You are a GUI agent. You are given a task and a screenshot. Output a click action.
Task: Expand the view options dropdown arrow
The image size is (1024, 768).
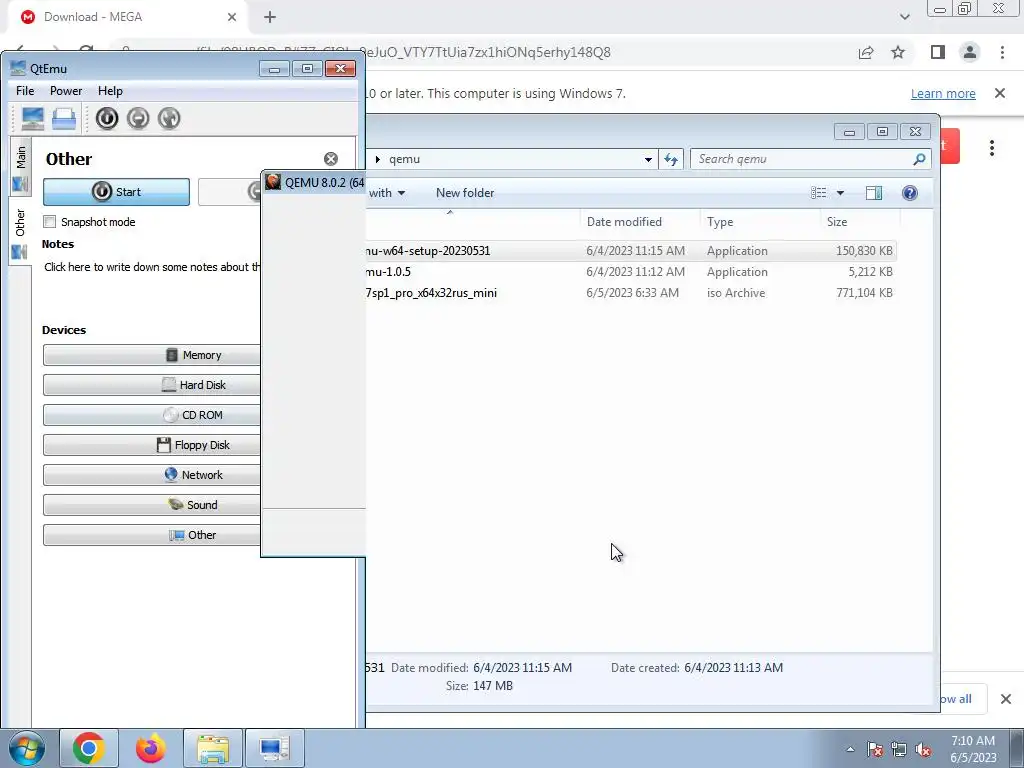(840, 193)
